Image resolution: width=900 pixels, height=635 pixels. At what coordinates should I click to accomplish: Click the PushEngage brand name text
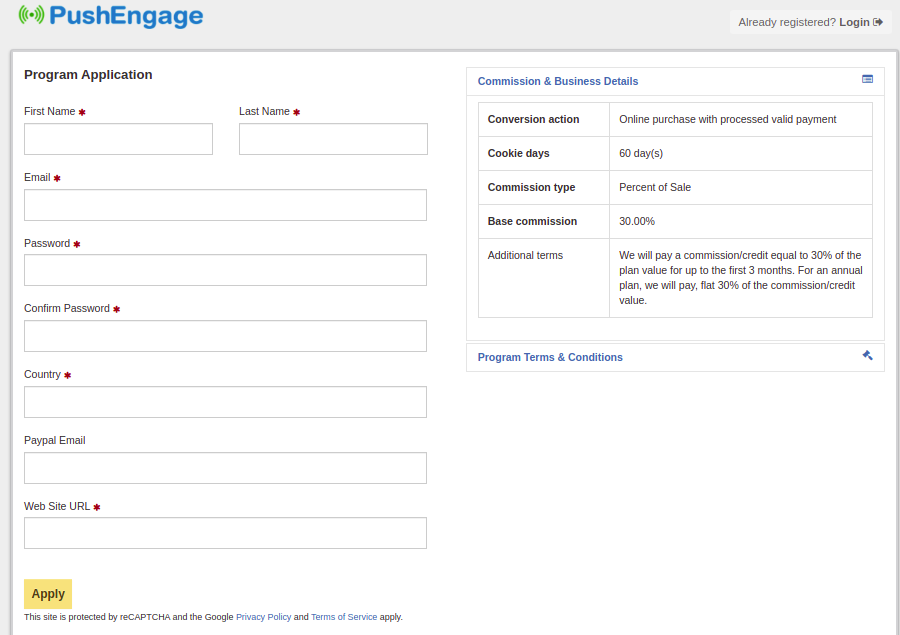click(125, 16)
